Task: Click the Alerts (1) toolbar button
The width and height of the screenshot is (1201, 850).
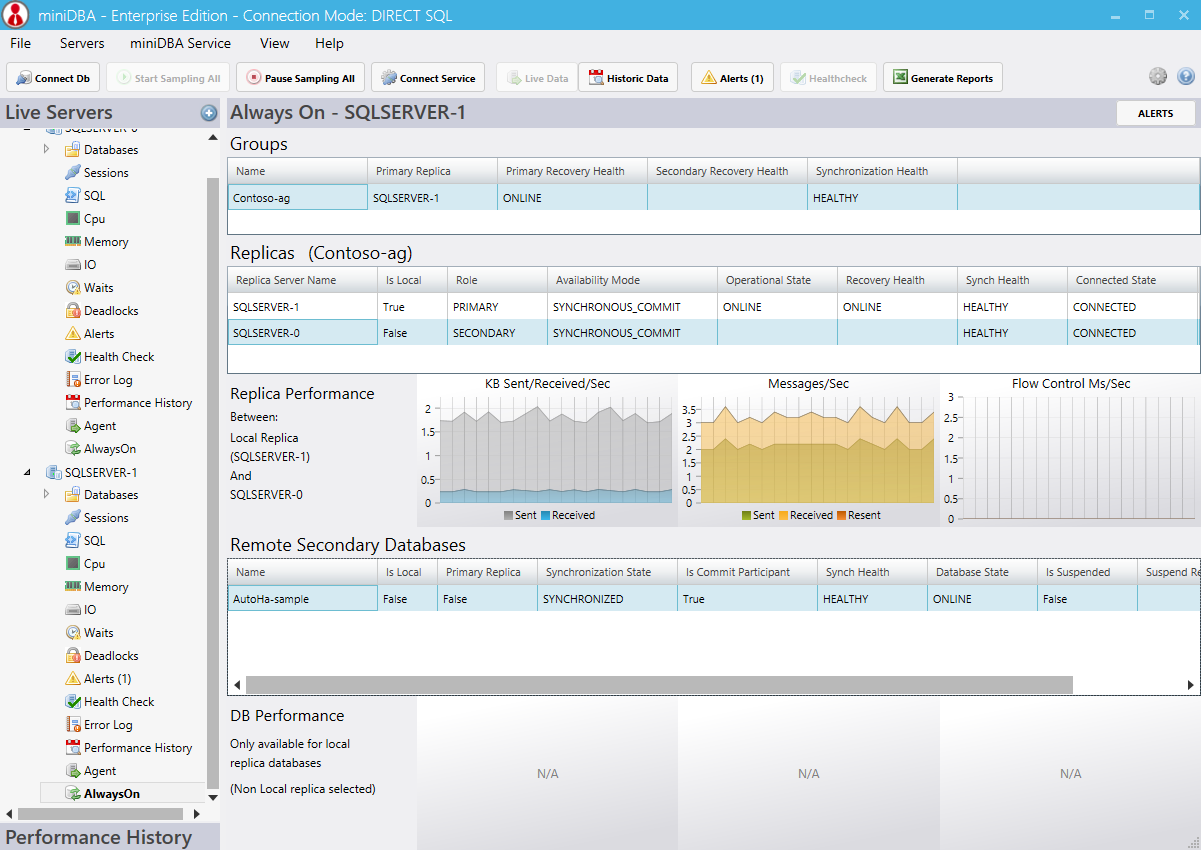Action: click(732, 78)
